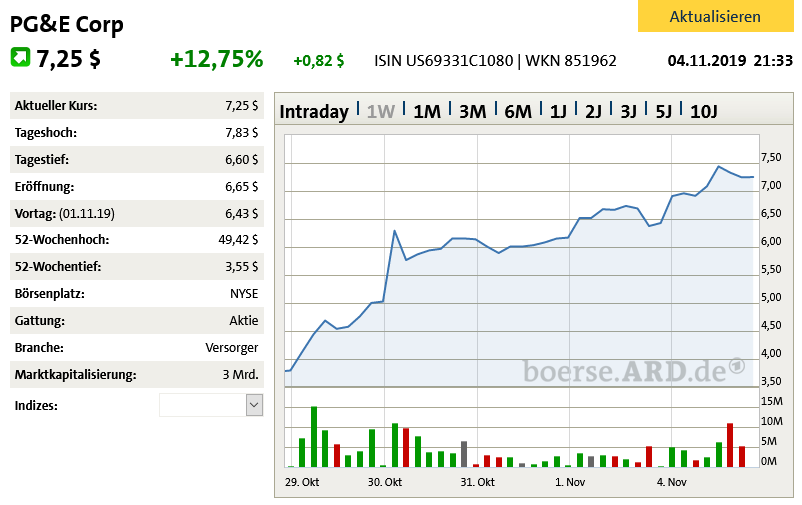802x505 pixels.
Task: Click the yellow Aktualisieren button
Action: click(715, 16)
